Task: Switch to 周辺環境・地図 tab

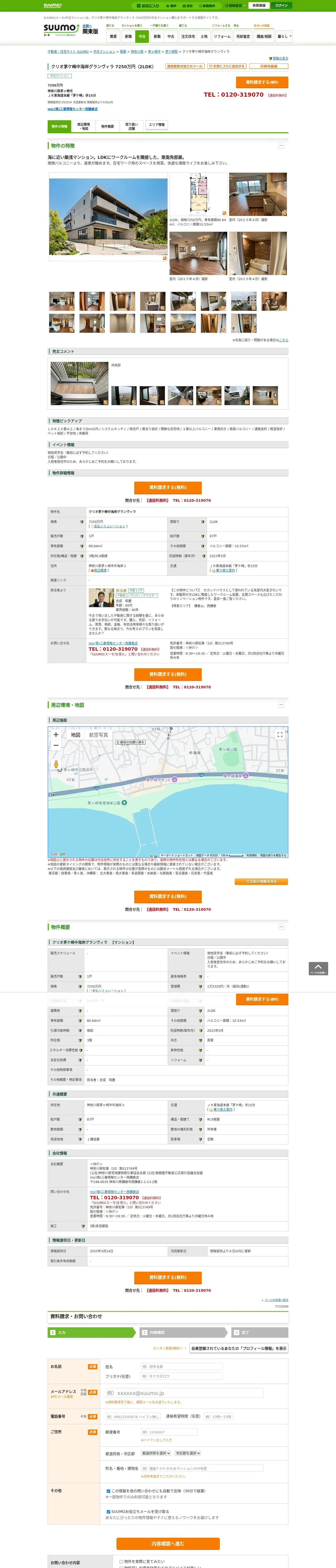Action: (83, 126)
